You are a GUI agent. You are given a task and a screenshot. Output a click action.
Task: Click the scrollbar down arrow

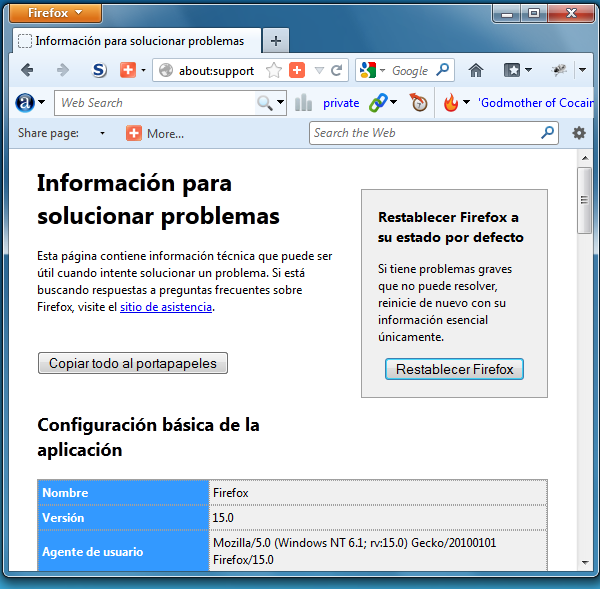pos(585,562)
